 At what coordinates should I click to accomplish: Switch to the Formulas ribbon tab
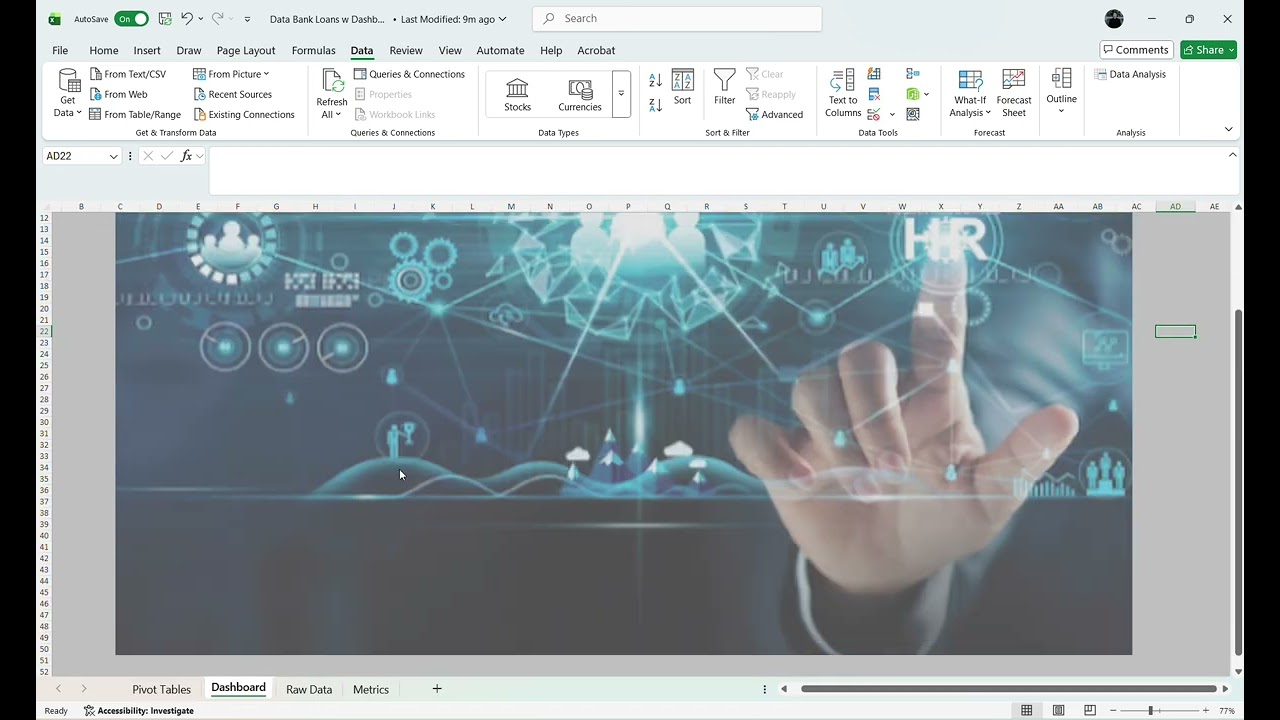coord(314,50)
